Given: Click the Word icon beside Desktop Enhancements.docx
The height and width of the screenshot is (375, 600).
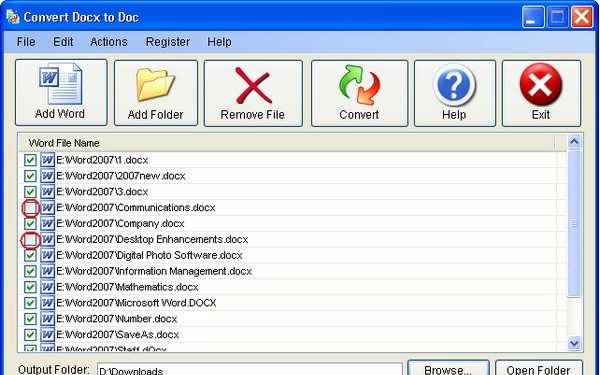Looking at the screenshot, I should pos(47,239).
